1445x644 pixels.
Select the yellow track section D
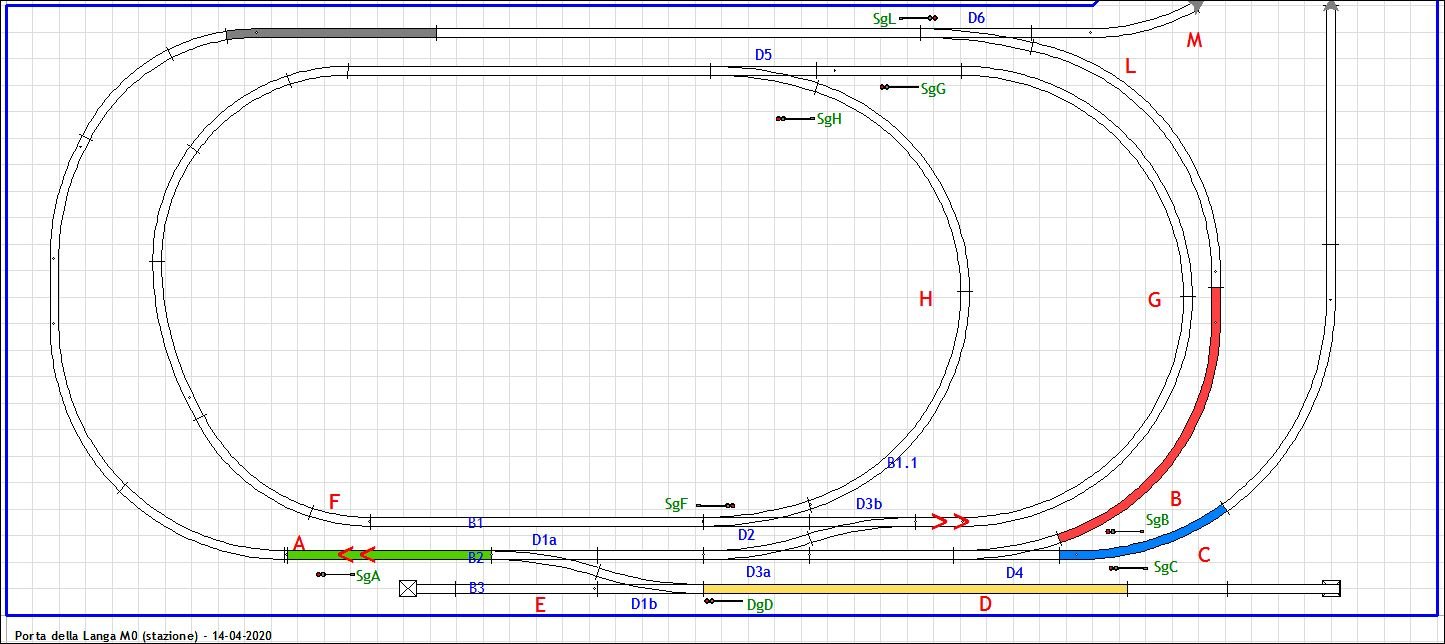[x=915, y=589]
